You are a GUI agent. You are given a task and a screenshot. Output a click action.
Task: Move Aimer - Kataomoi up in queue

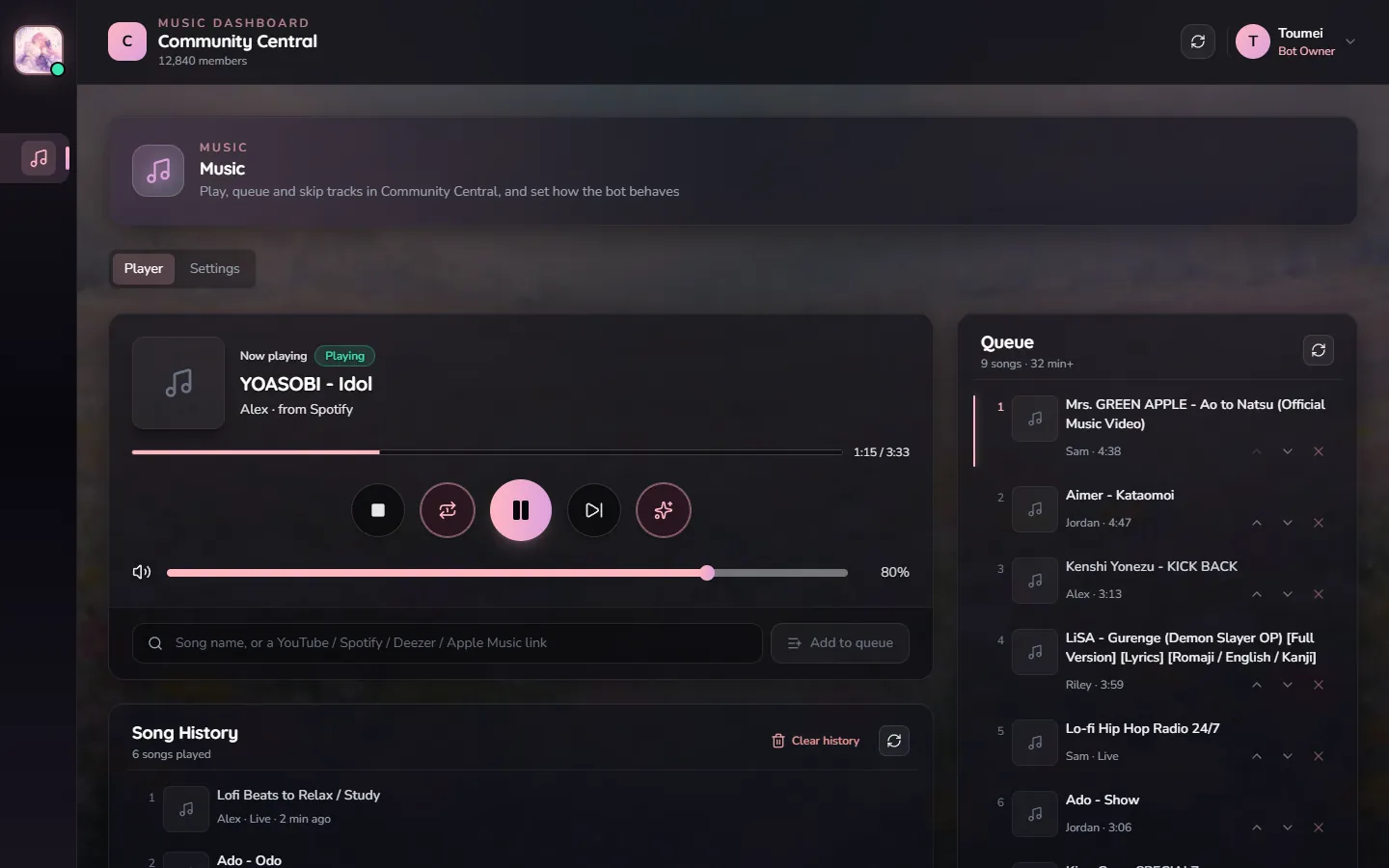(1257, 523)
